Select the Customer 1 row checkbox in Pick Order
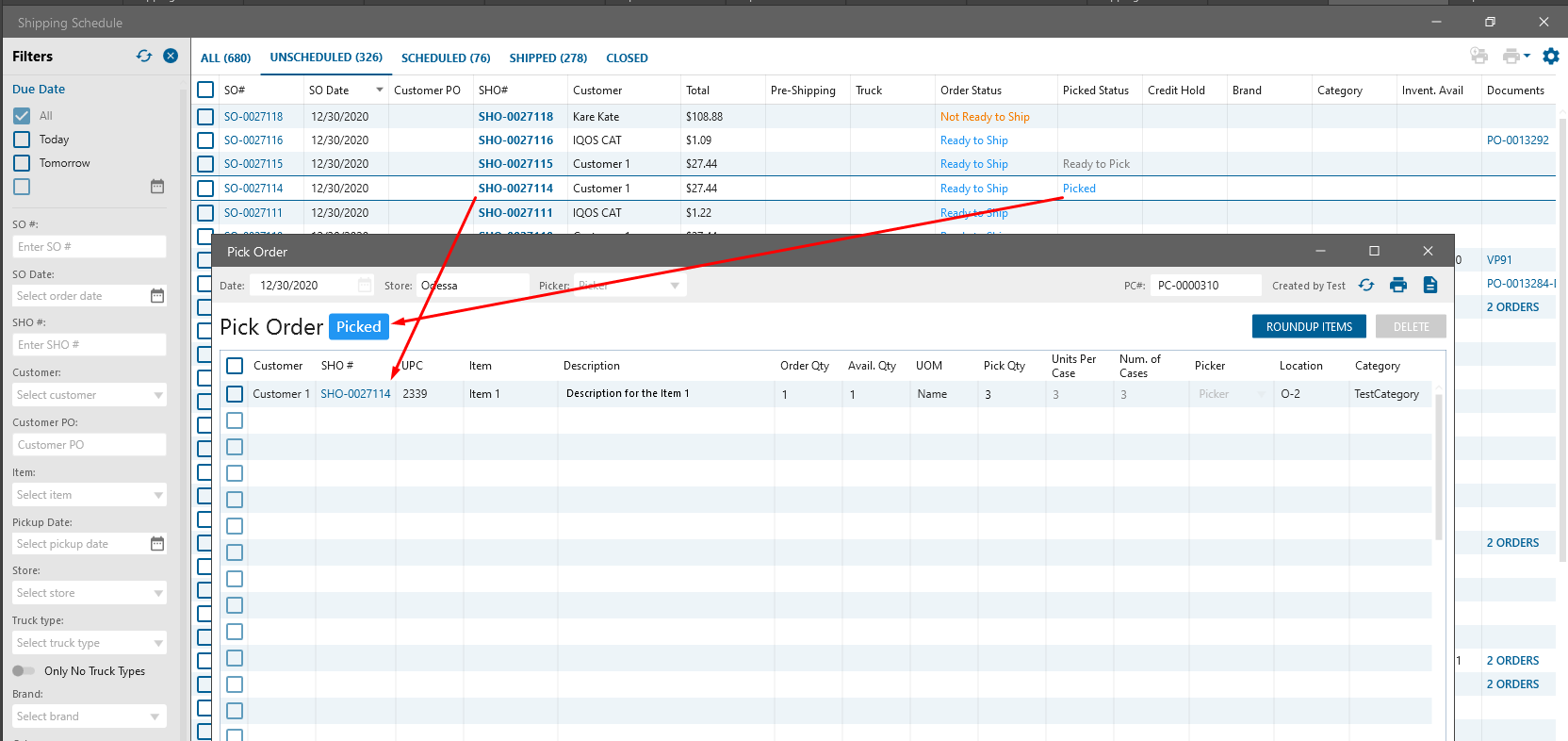This screenshot has height=741, width=1568. pos(235,394)
